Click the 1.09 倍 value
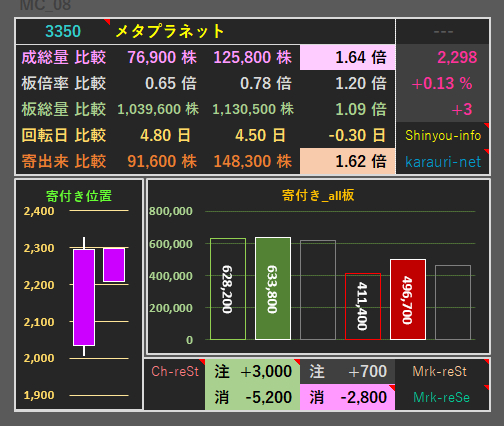The height and width of the screenshot is (426, 504). coord(361,109)
